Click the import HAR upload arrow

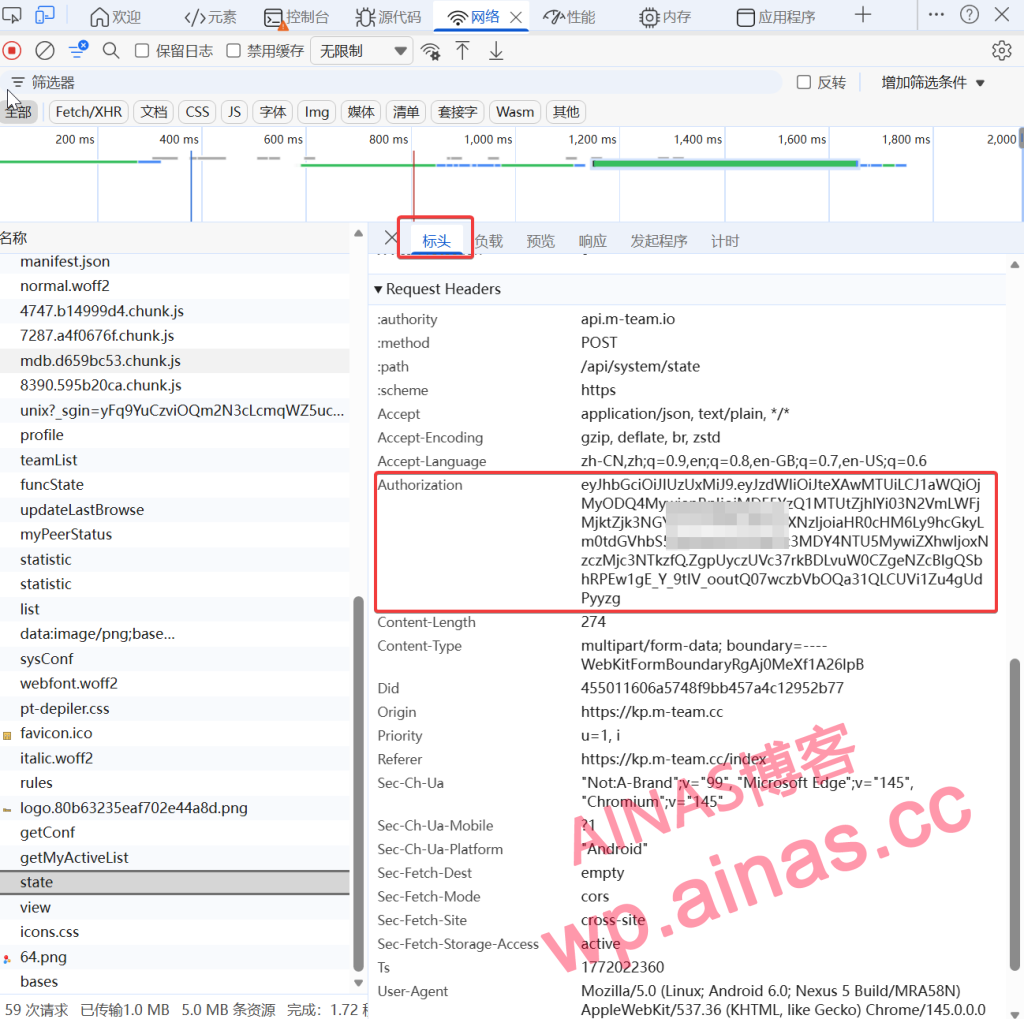click(462, 51)
